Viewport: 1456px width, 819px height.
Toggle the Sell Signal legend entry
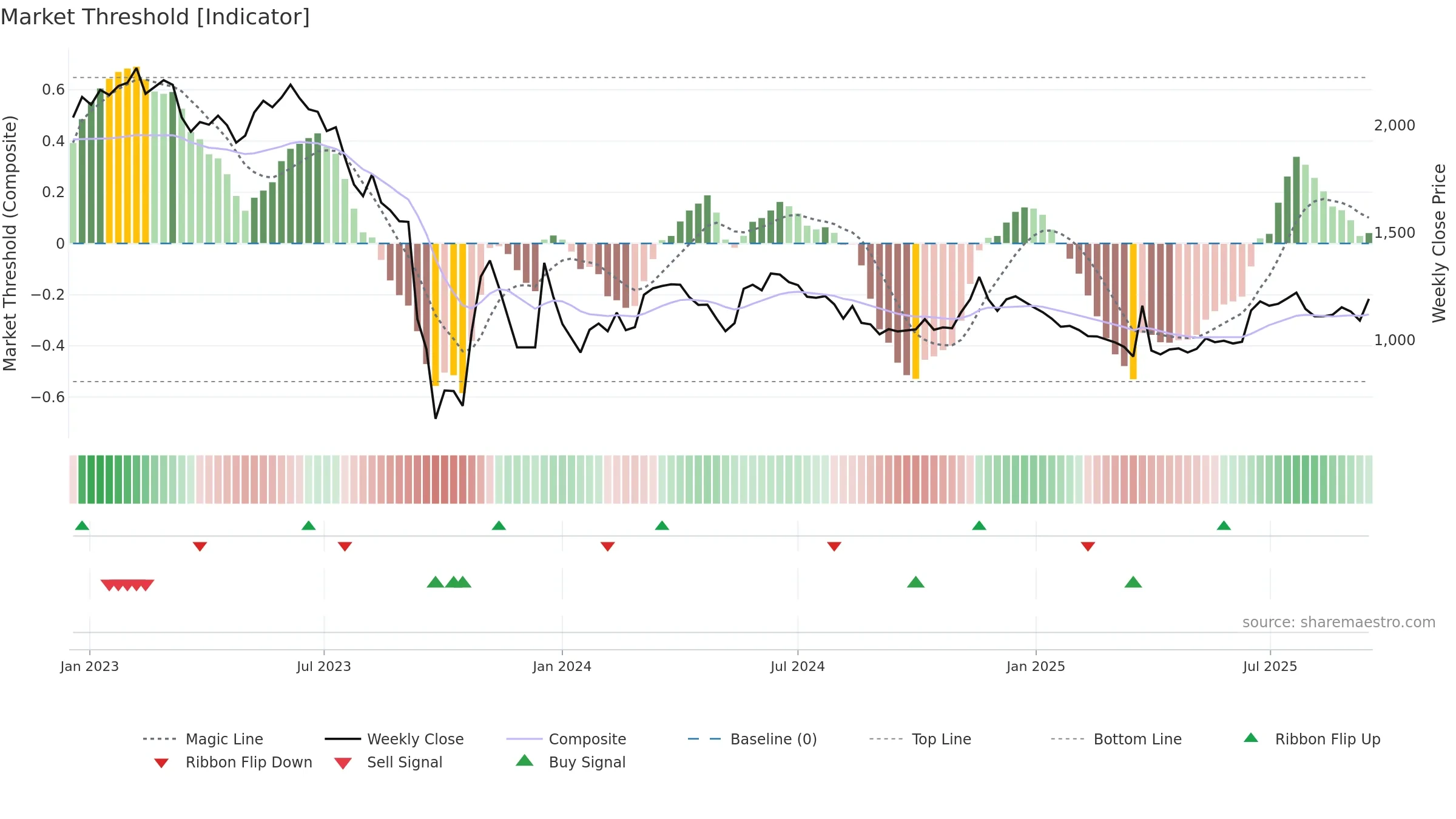pos(388,762)
